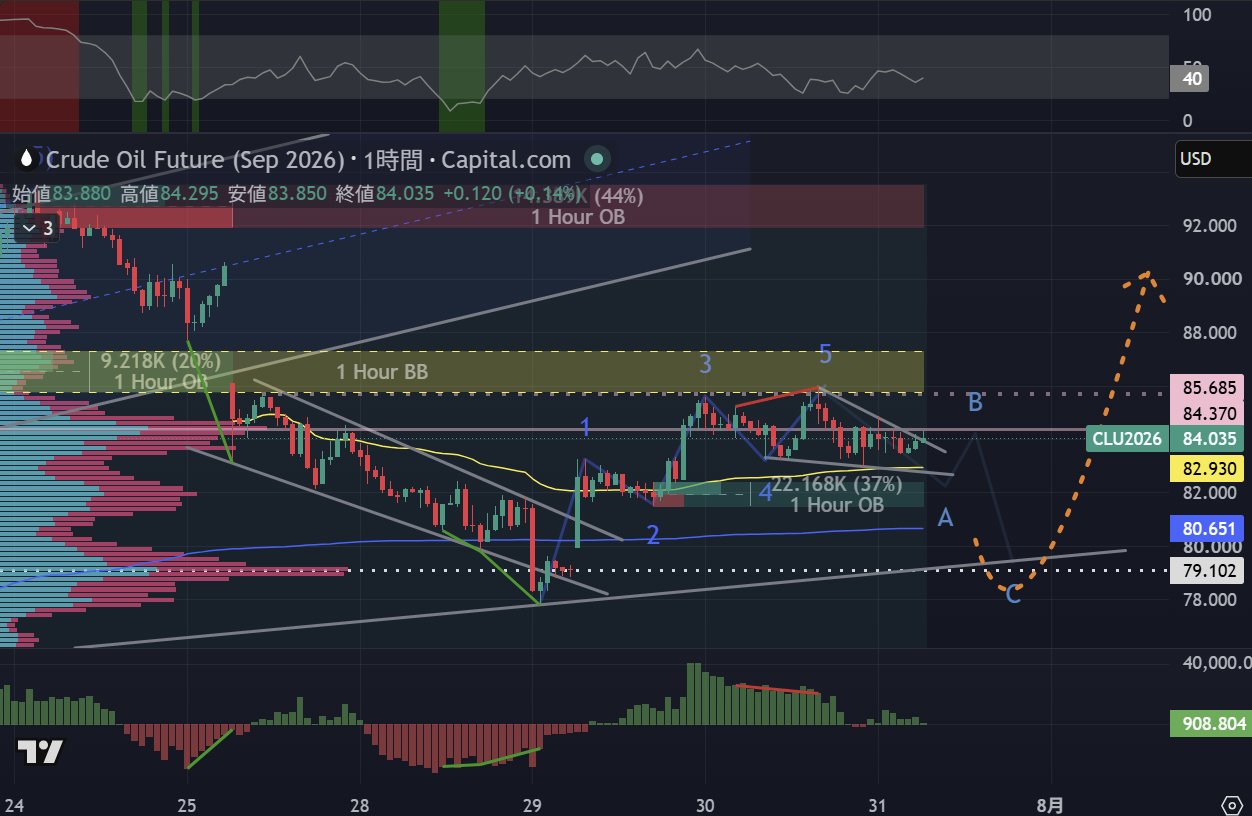The width and height of the screenshot is (1252, 816).
Task: Click the CLU2026 symbol price tag
Action: pyautogui.click(x=1126, y=438)
